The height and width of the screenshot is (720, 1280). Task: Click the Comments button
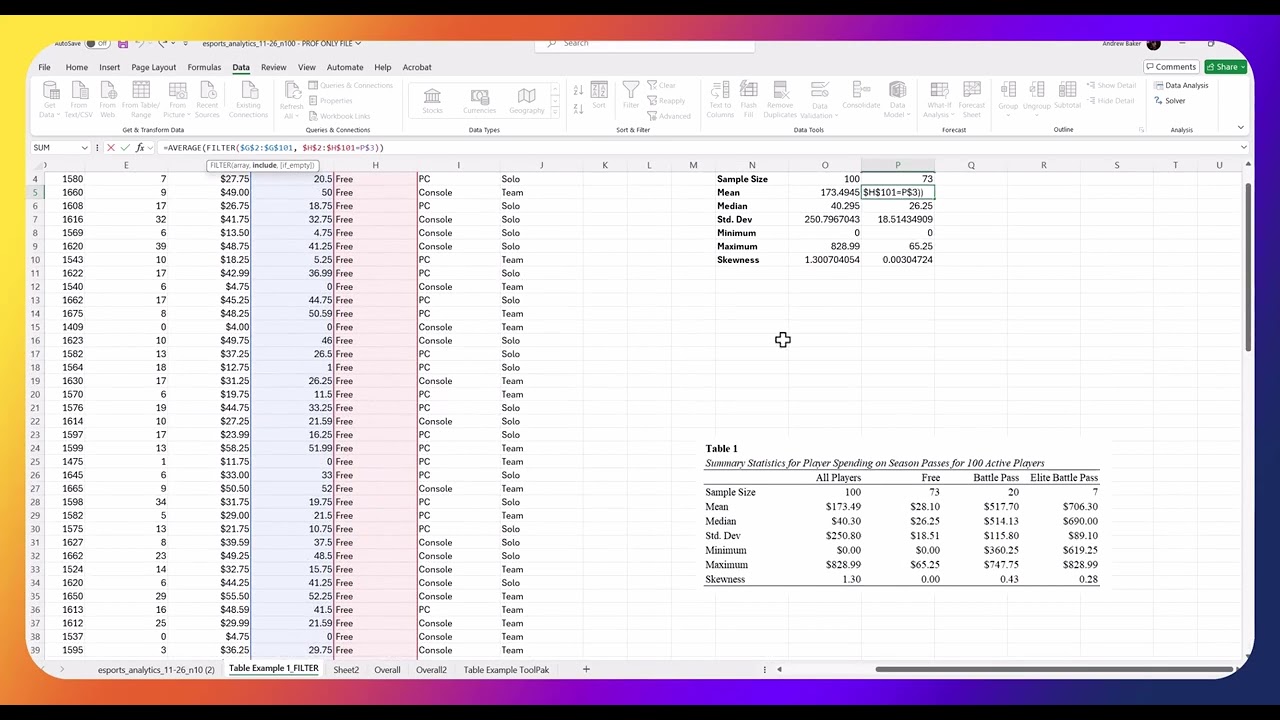click(1171, 67)
